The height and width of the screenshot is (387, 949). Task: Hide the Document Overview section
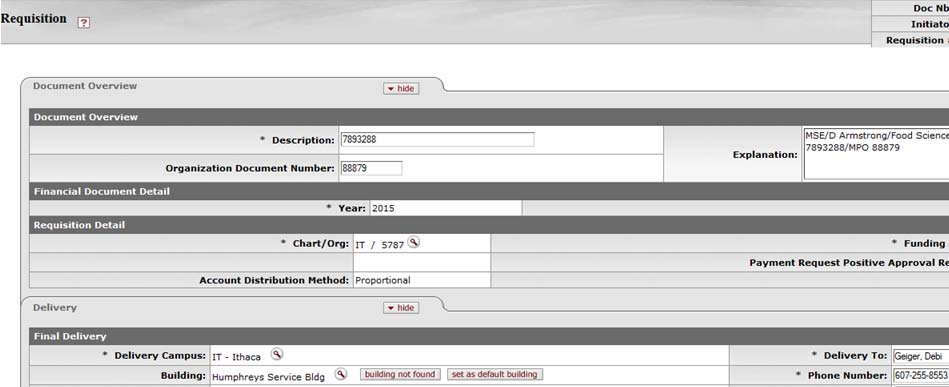tap(401, 88)
